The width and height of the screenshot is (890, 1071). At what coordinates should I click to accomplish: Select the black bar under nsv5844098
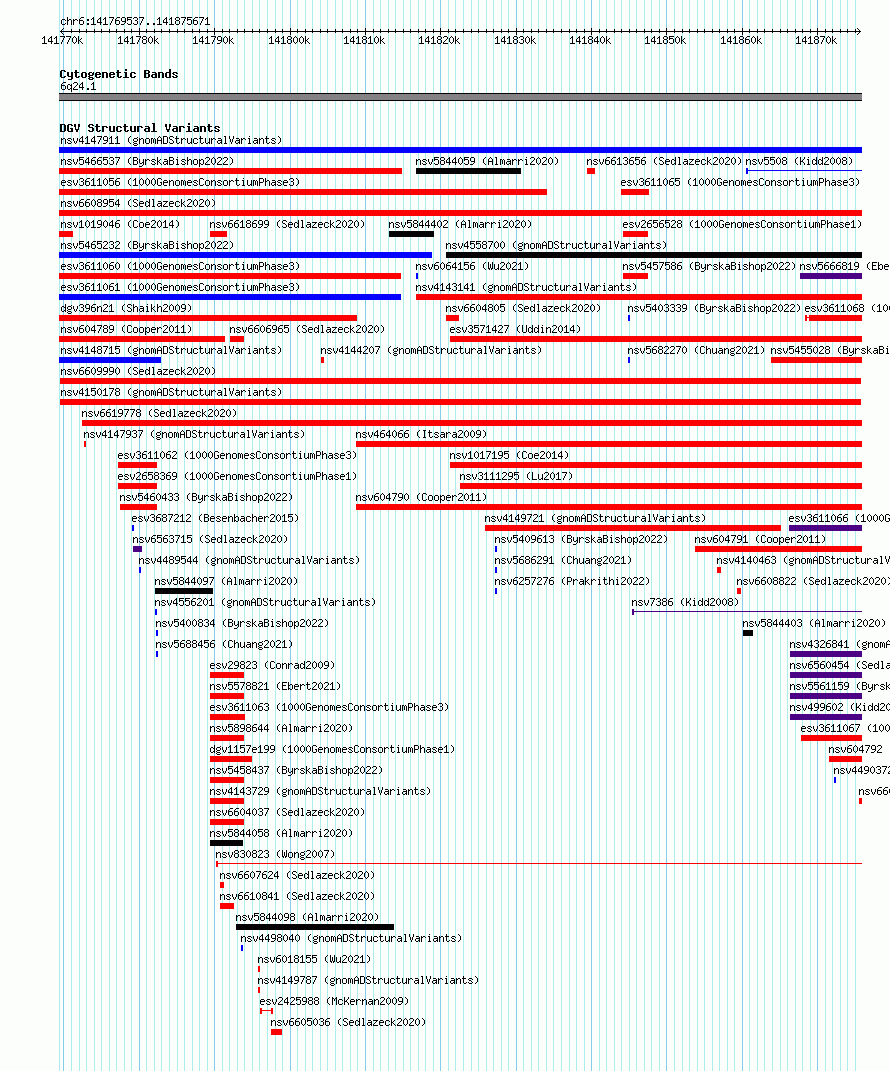[x=315, y=927]
